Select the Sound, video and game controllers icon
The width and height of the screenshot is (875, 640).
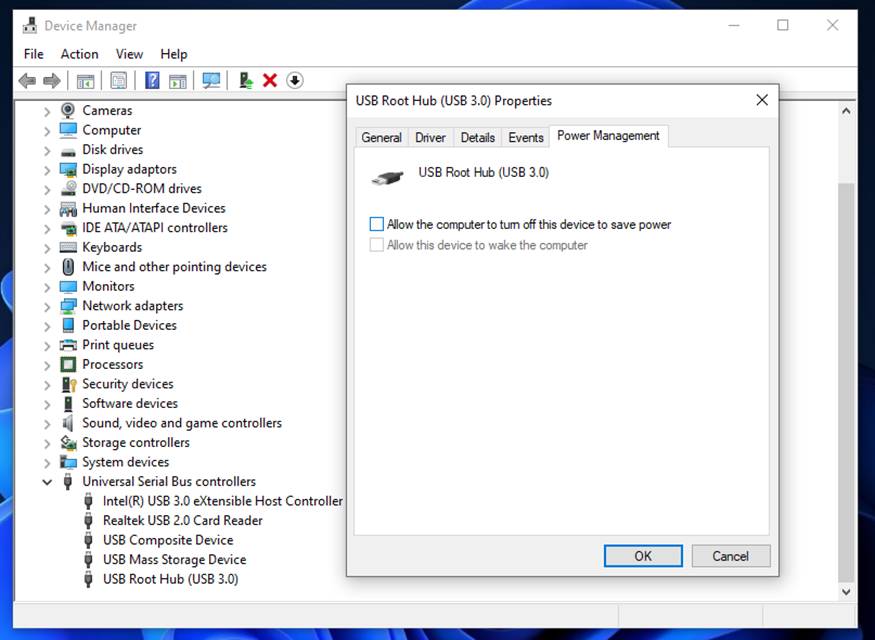pyautogui.click(x=68, y=423)
